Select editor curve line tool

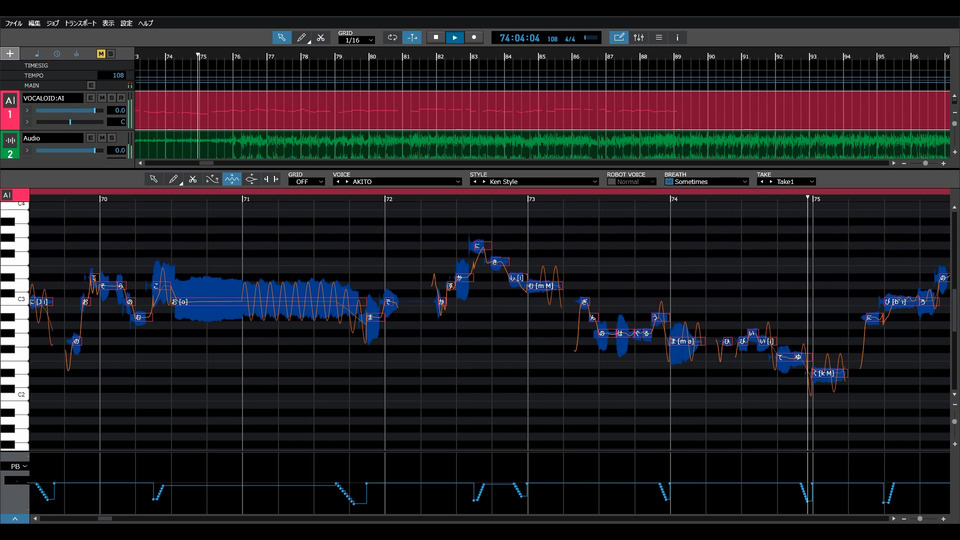pyautogui.click(x=212, y=179)
